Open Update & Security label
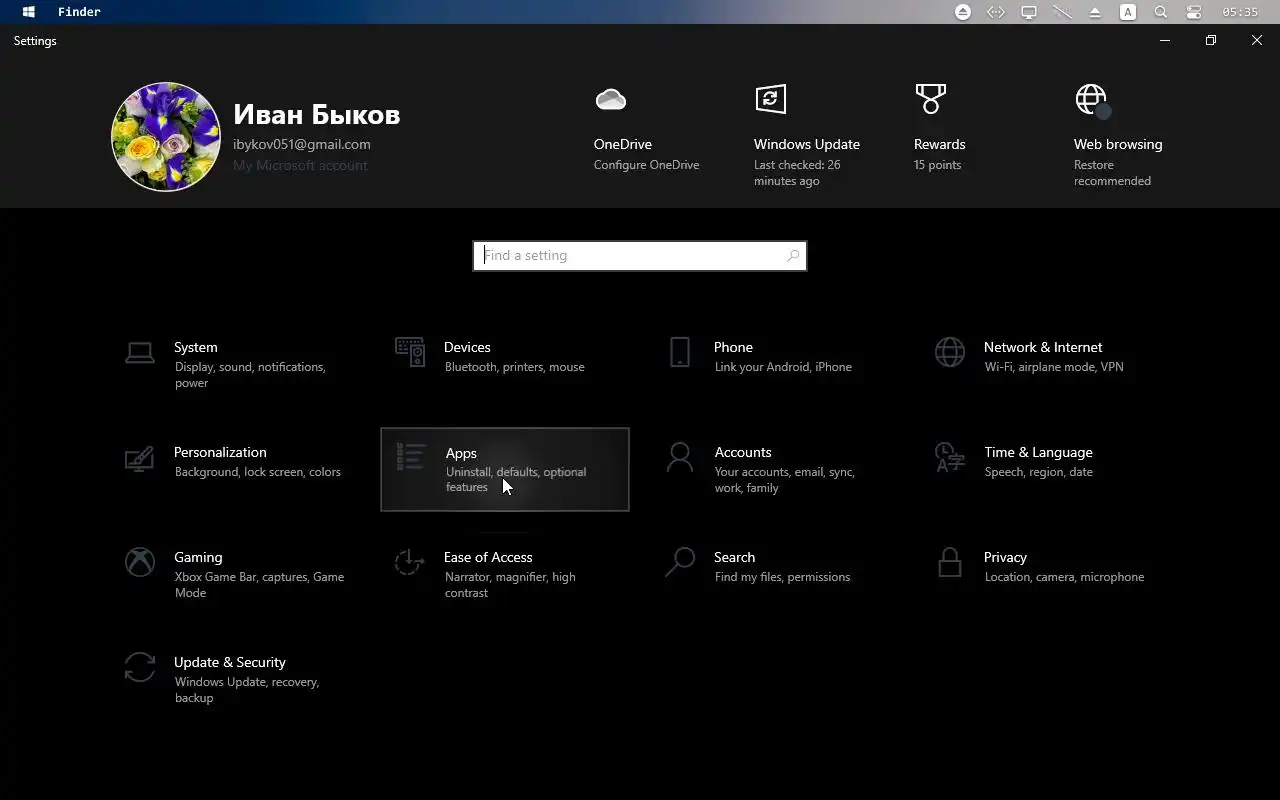 [230, 662]
